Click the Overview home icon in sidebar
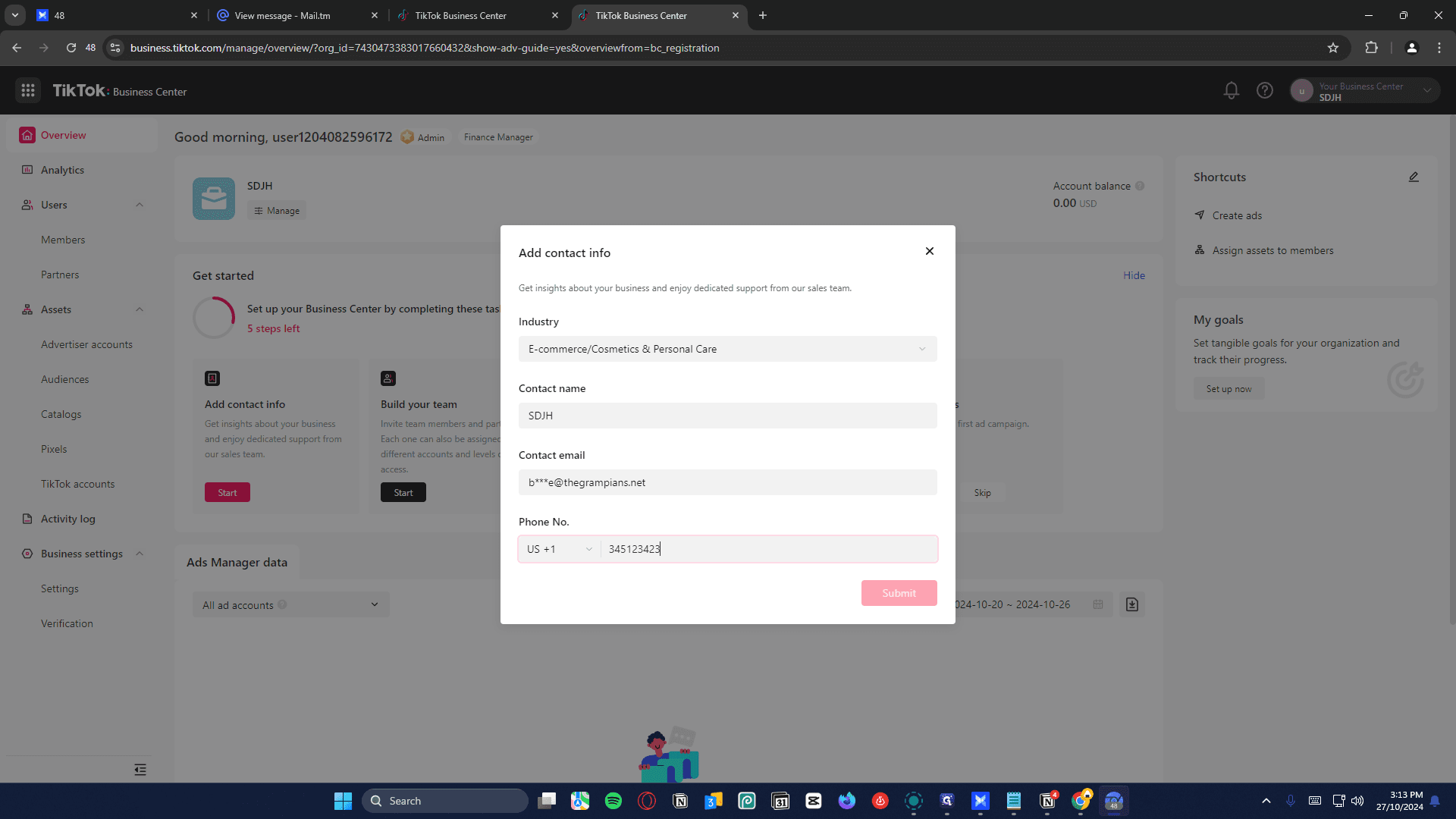This screenshot has width=1456, height=819. pos(27,135)
